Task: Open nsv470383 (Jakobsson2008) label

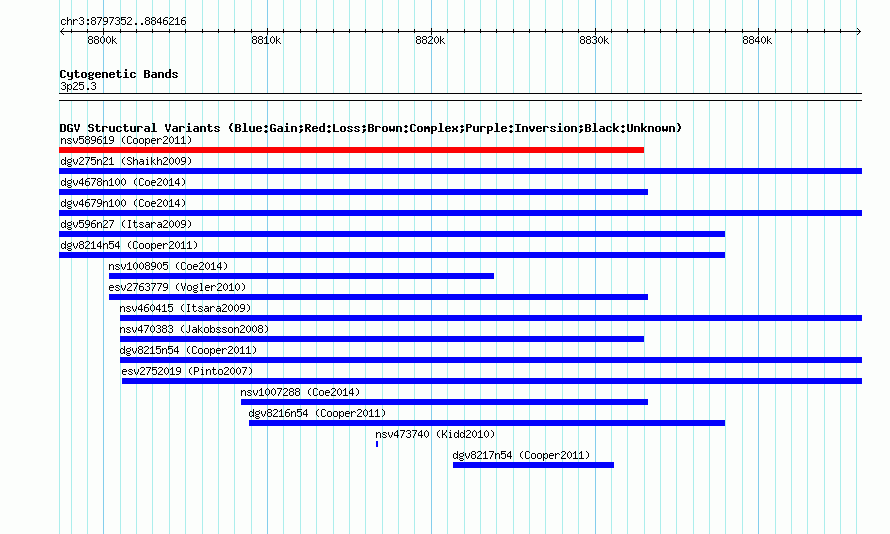Action: 194,329
